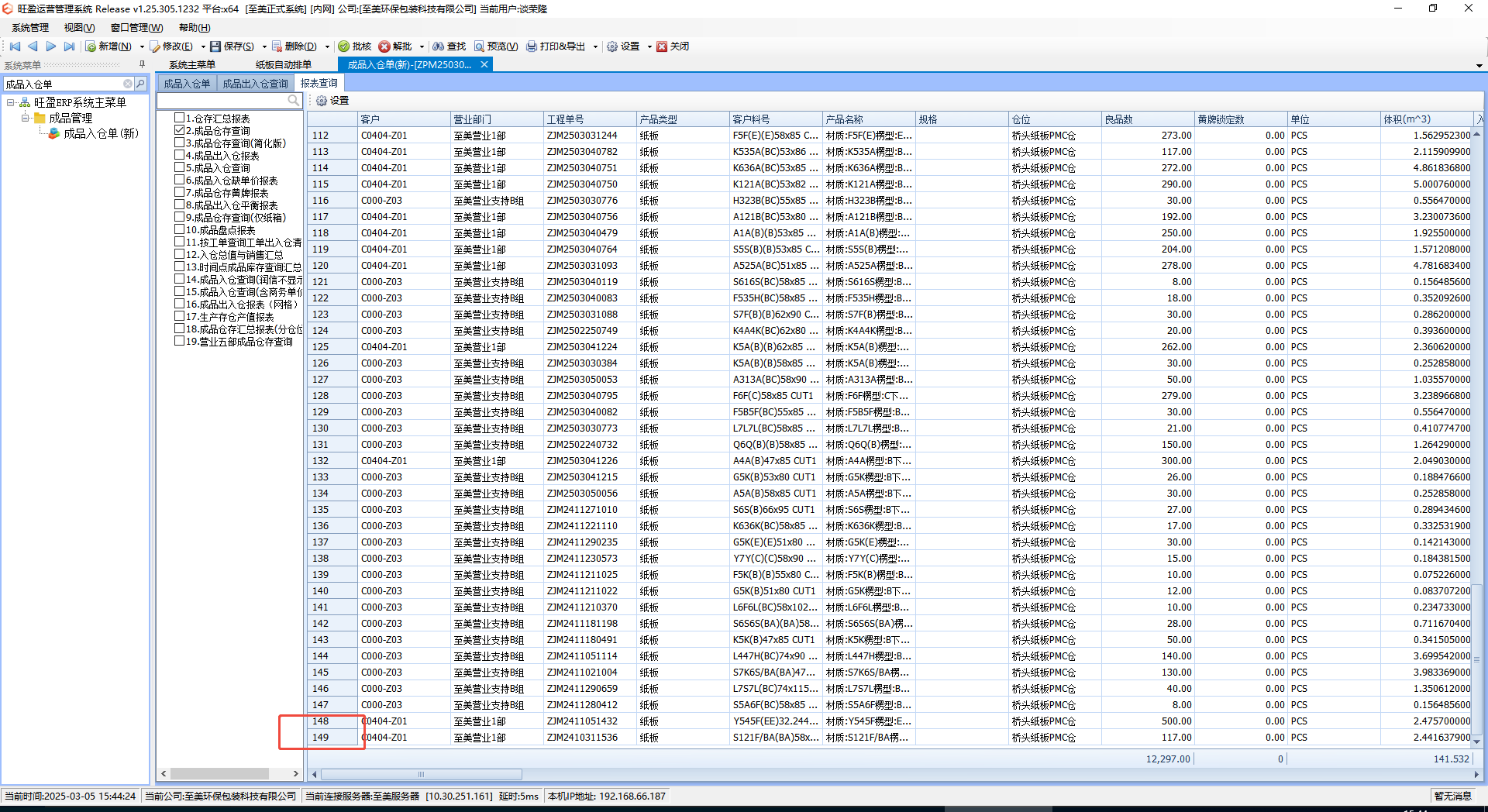Close the 成品入仓单(新) document tab
This screenshot has width=1488, height=812.
coord(484,64)
